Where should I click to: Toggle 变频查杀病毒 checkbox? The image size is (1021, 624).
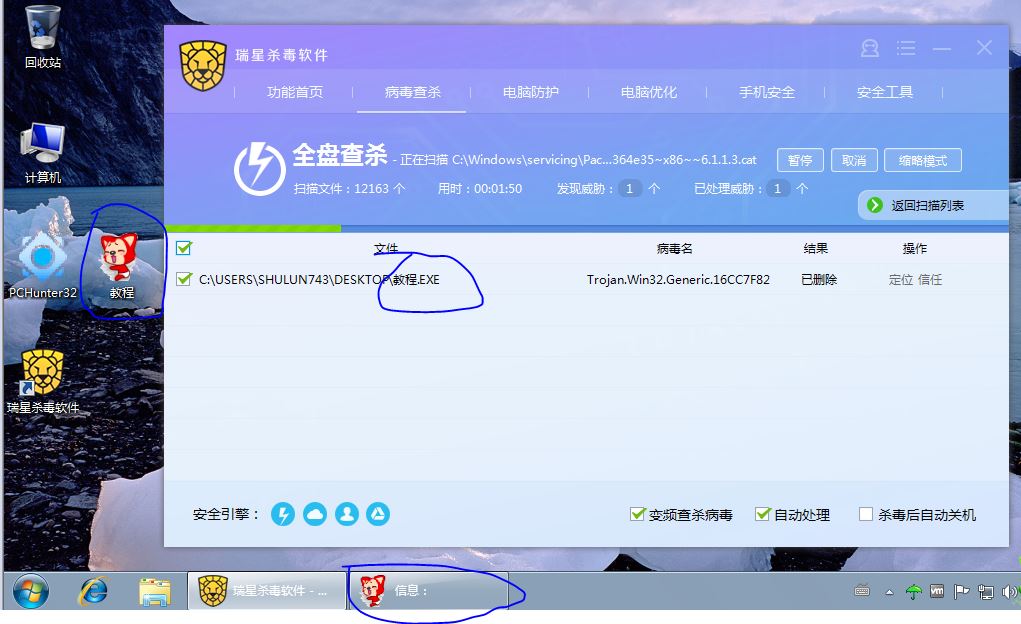pyautogui.click(x=637, y=514)
